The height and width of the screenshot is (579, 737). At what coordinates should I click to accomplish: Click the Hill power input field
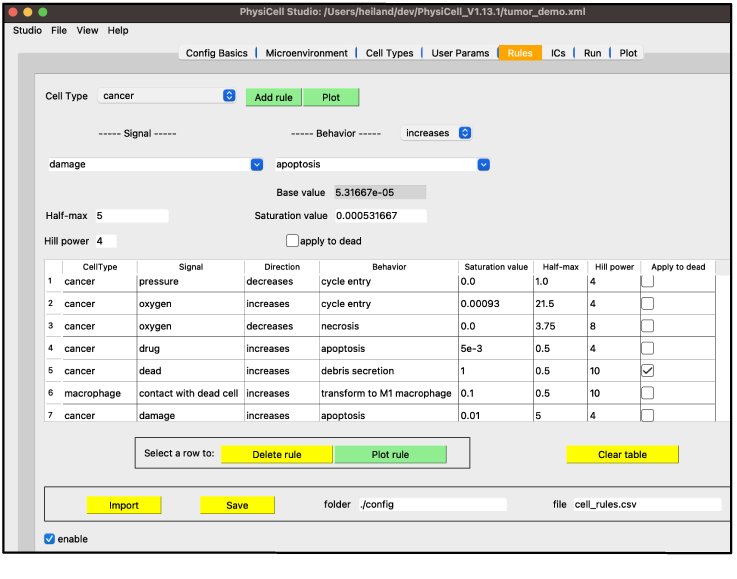(106, 241)
